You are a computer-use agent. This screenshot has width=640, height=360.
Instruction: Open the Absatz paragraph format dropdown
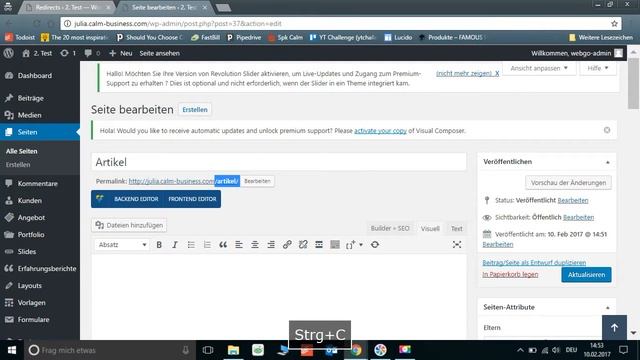pyautogui.click(x=122, y=244)
